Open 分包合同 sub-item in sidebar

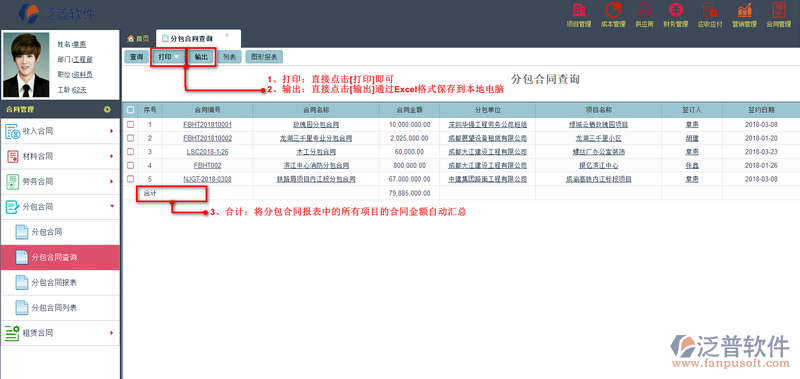tap(47, 232)
